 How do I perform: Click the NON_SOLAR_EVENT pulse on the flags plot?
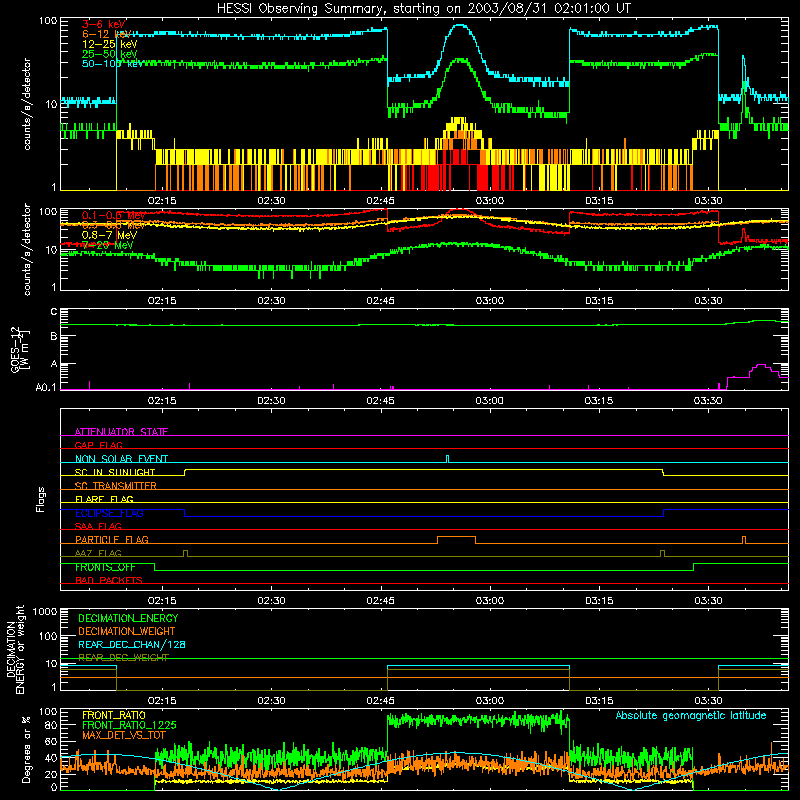tap(447, 459)
